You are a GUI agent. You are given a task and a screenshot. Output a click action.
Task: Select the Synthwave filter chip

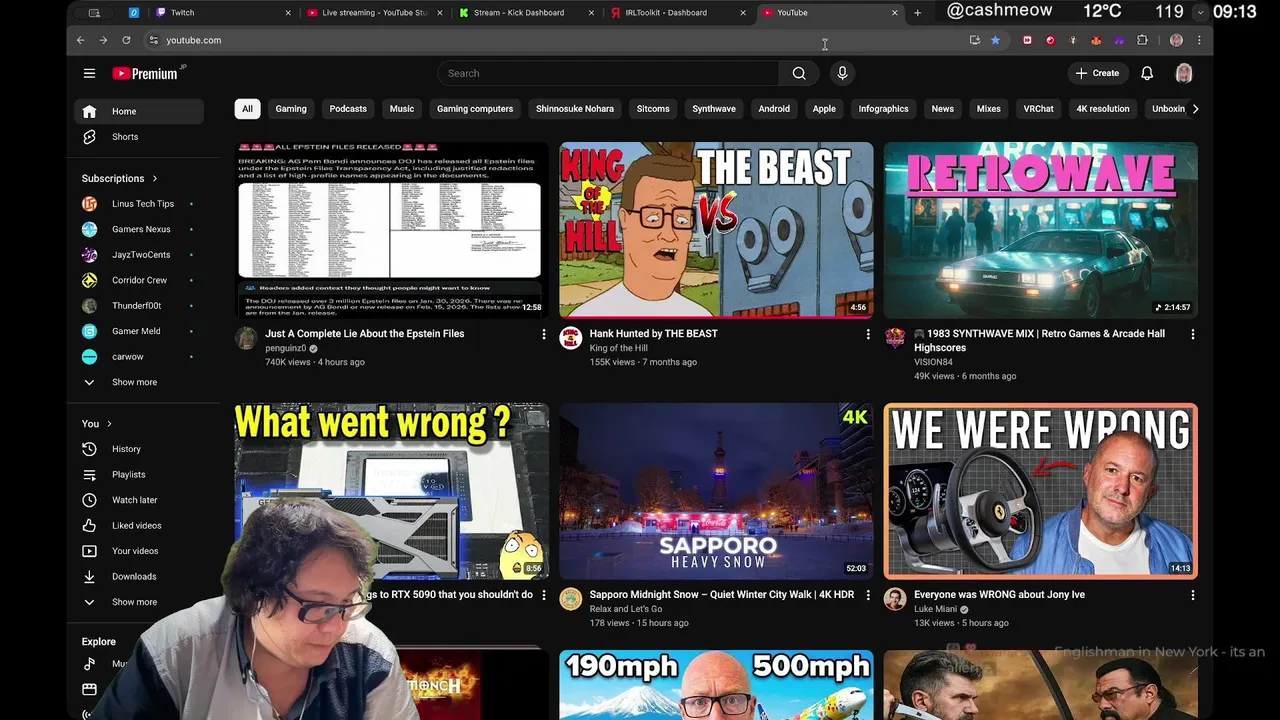[x=714, y=109]
